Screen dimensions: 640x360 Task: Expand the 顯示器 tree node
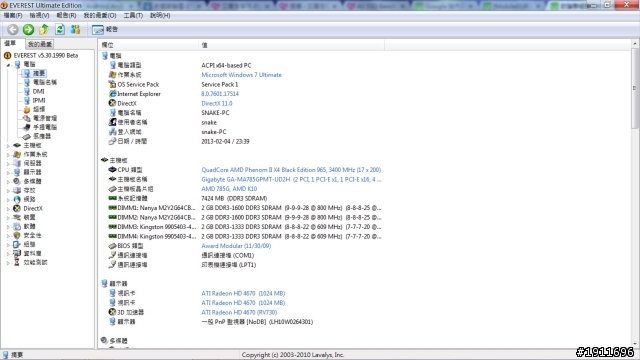pos(8,172)
